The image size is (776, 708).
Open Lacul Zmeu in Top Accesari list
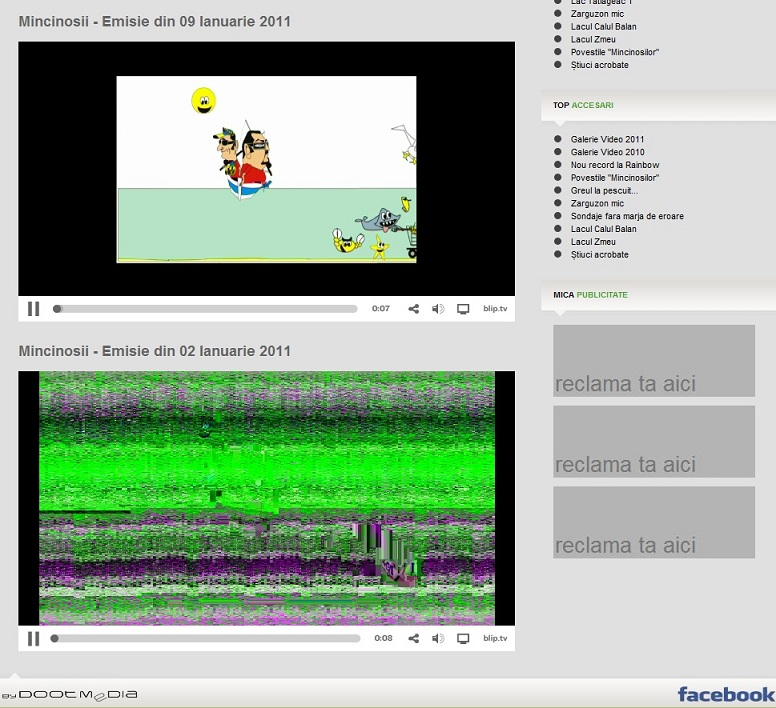[x=593, y=242]
